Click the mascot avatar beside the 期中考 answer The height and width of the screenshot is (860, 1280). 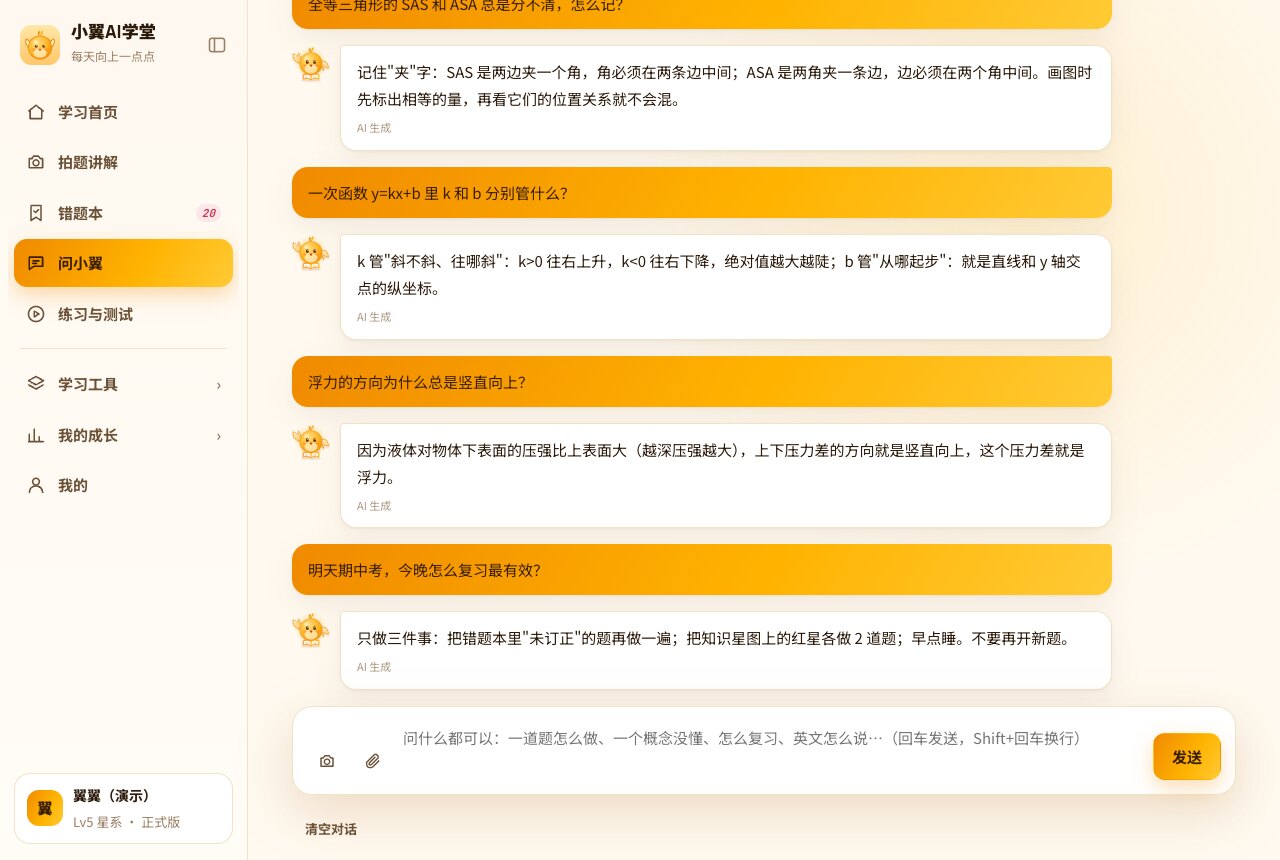point(311,631)
